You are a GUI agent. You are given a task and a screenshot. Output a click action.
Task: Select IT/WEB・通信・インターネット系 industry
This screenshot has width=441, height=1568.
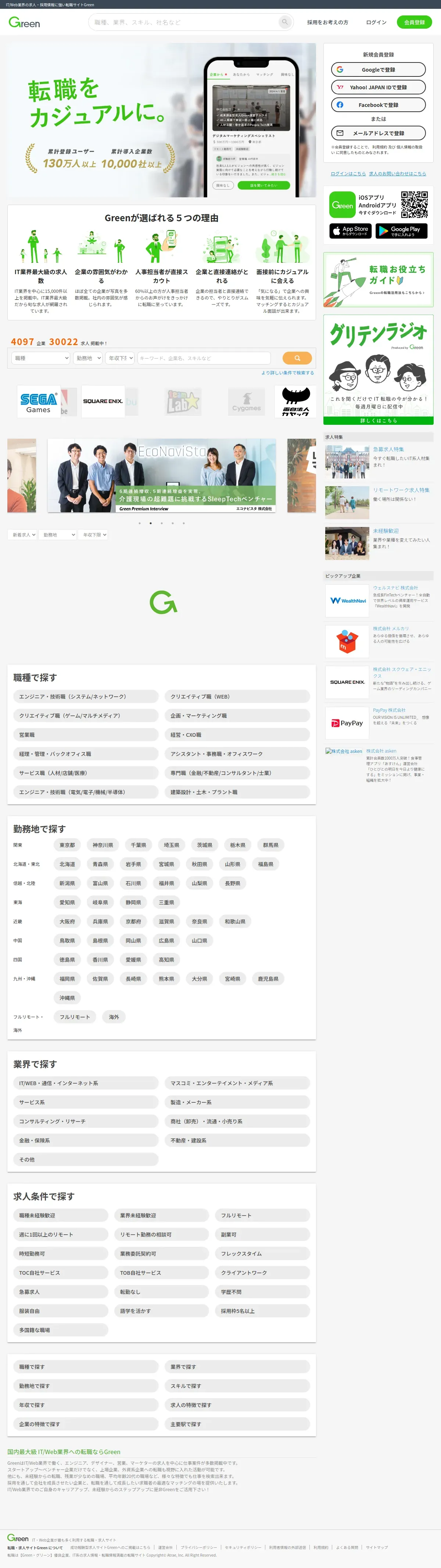click(86, 1083)
